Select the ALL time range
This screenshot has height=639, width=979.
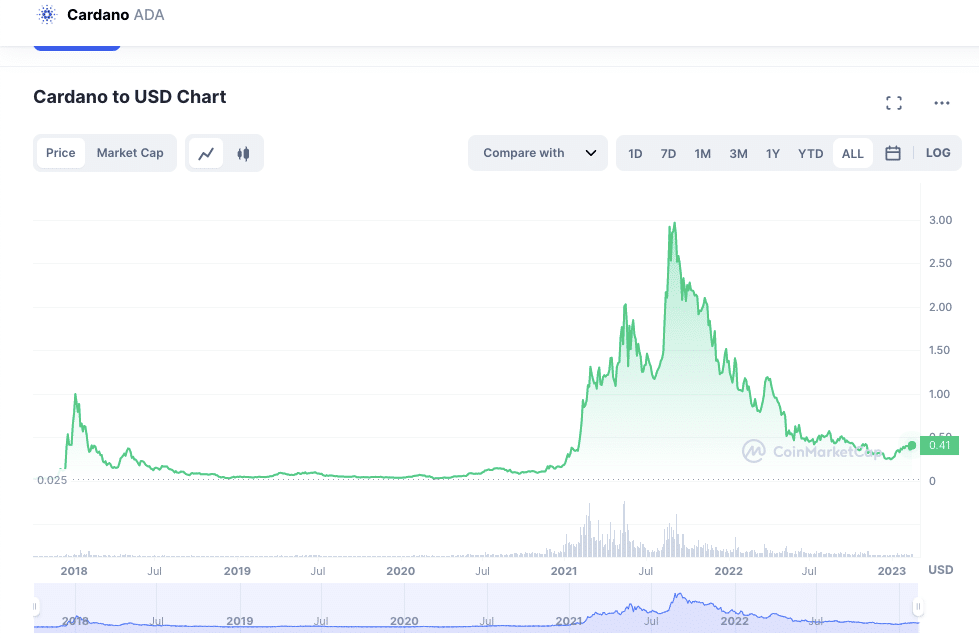coord(852,153)
